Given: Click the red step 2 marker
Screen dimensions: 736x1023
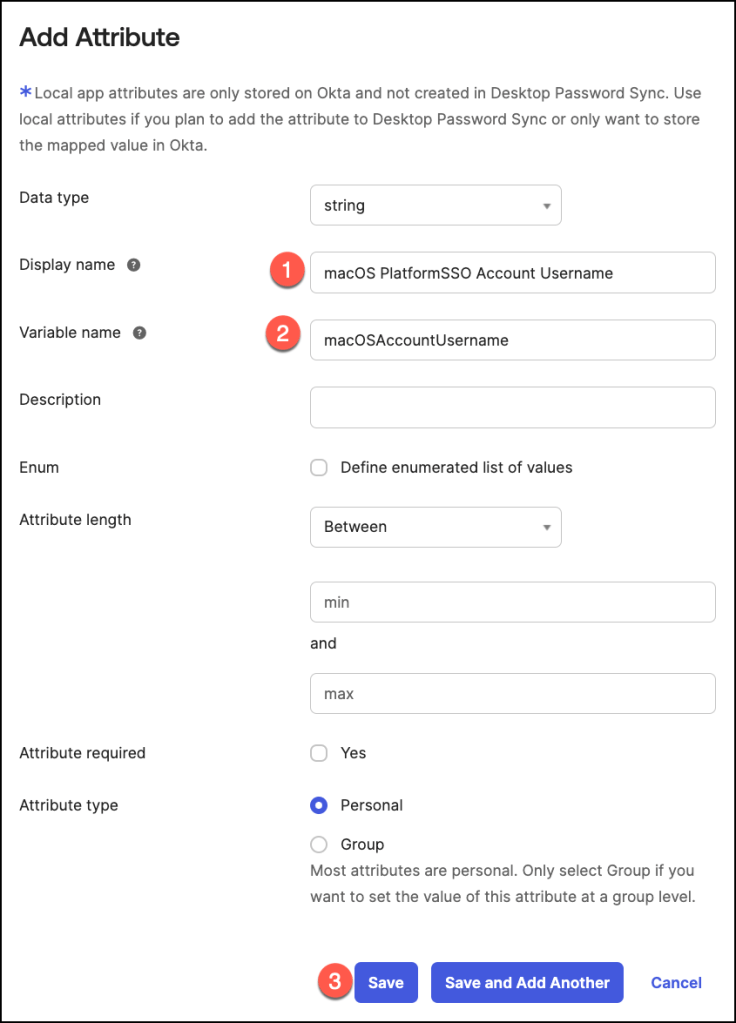Looking at the screenshot, I should tap(283, 335).
